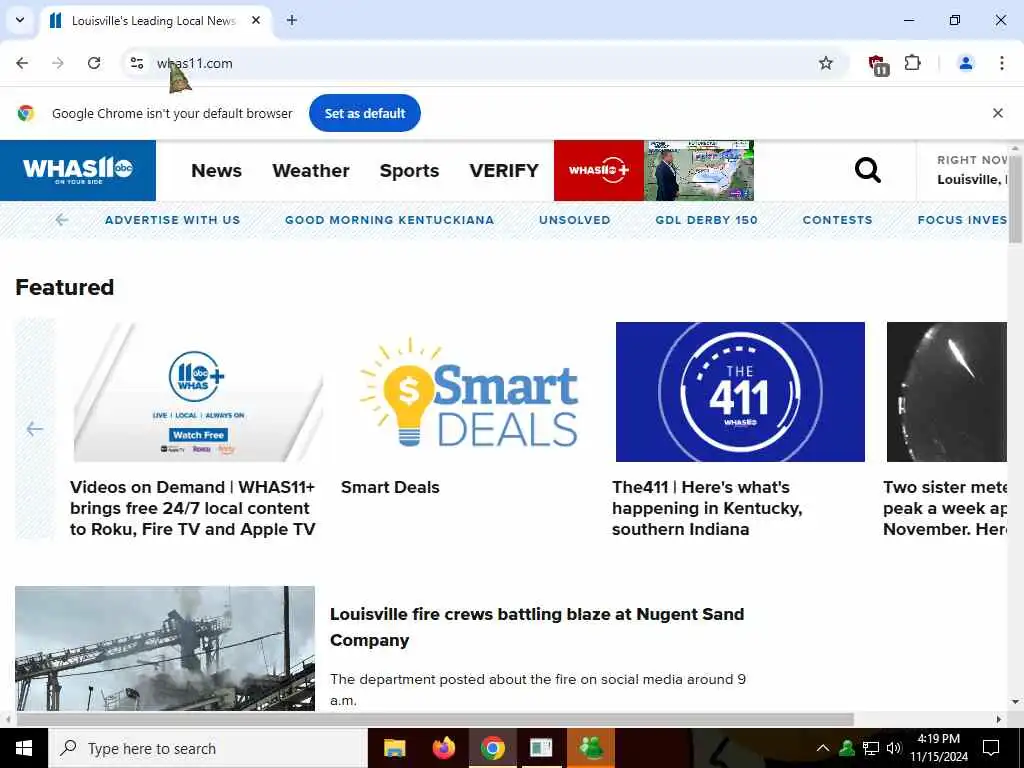Screen dimensions: 1024x768
Task: Click the left arrow in secondary navigation
Action: click(62, 220)
